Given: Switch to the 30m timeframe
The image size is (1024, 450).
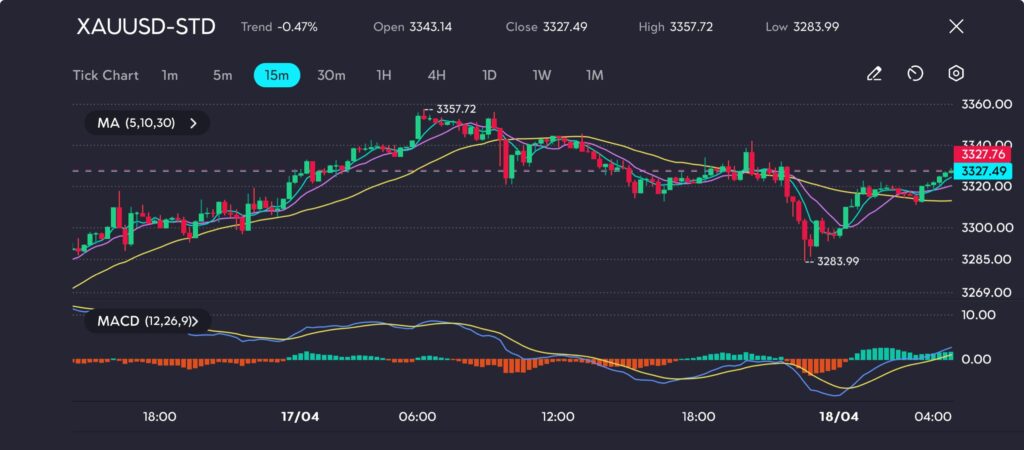Looking at the screenshot, I should [331, 74].
